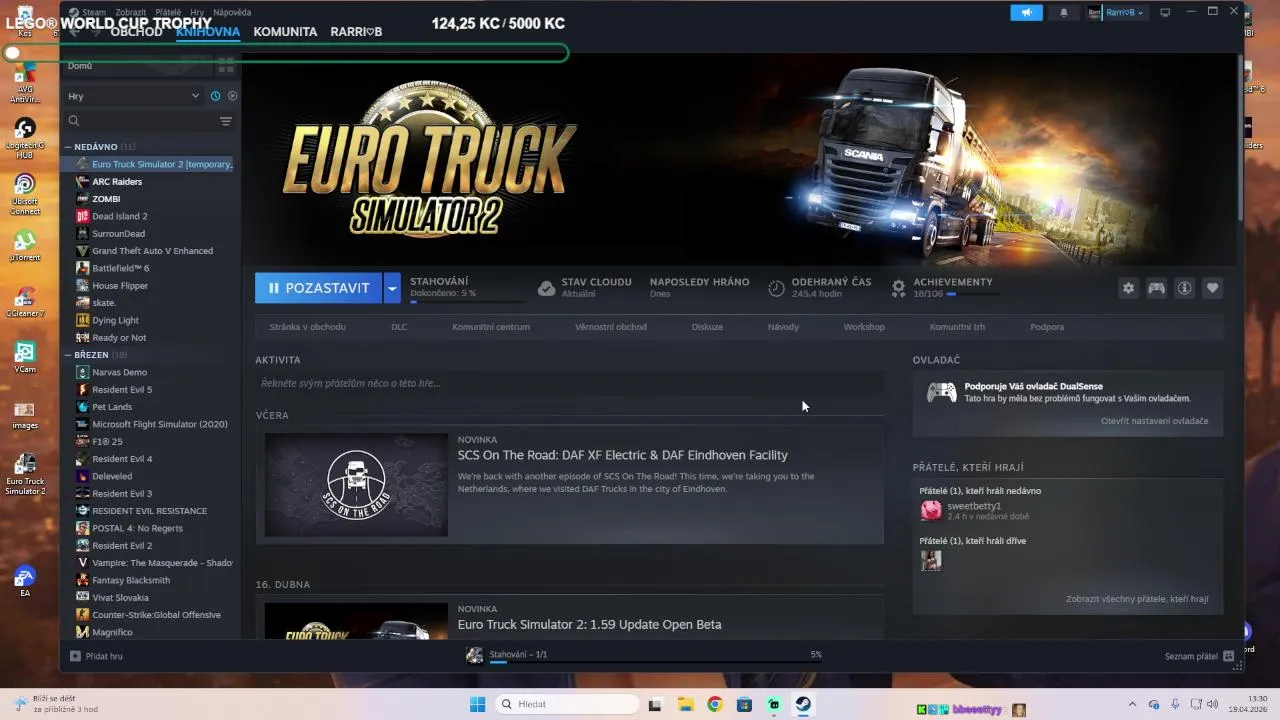Open Seznam přátel friends list
This screenshot has height=720, width=1280.
(1198, 656)
